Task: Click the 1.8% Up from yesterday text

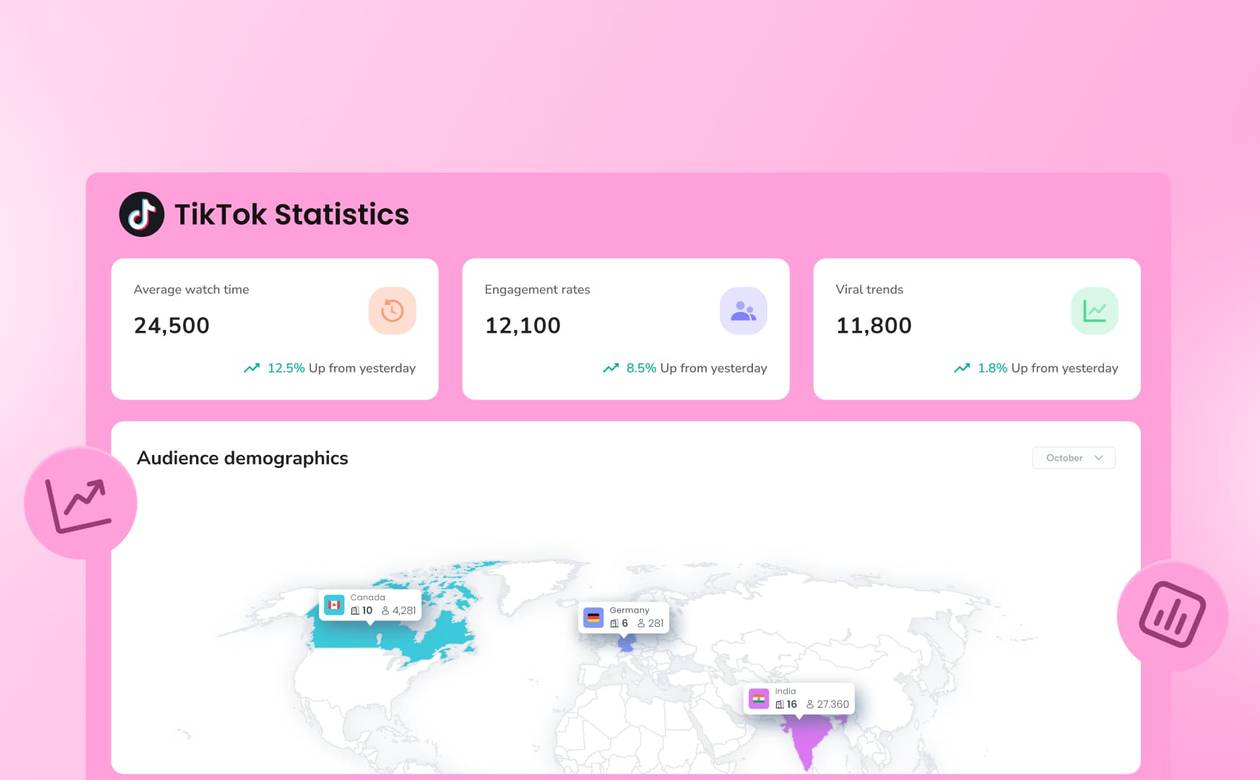Action: (x=1048, y=368)
